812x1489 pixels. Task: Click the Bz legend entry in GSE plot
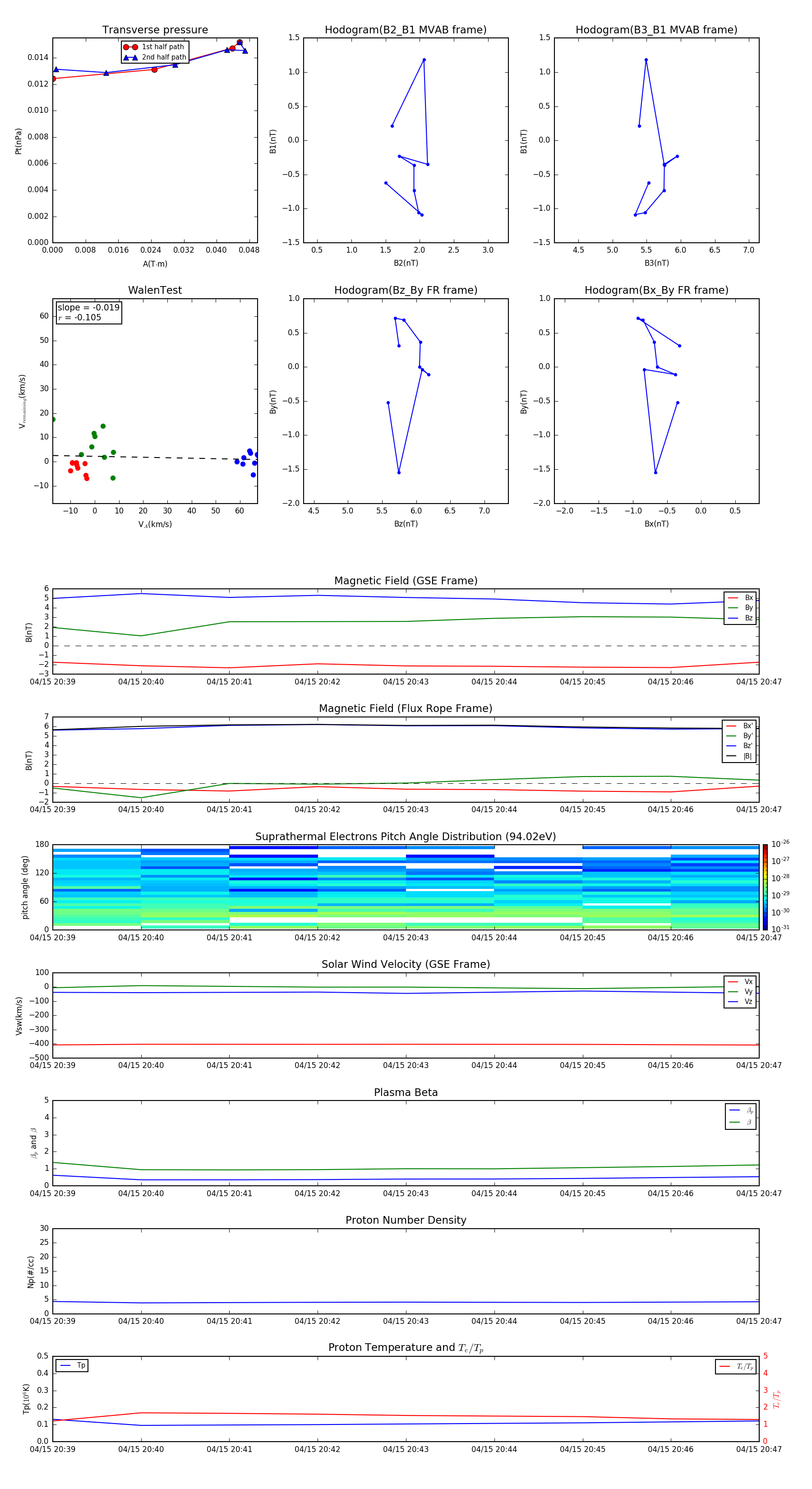(740, 618)
